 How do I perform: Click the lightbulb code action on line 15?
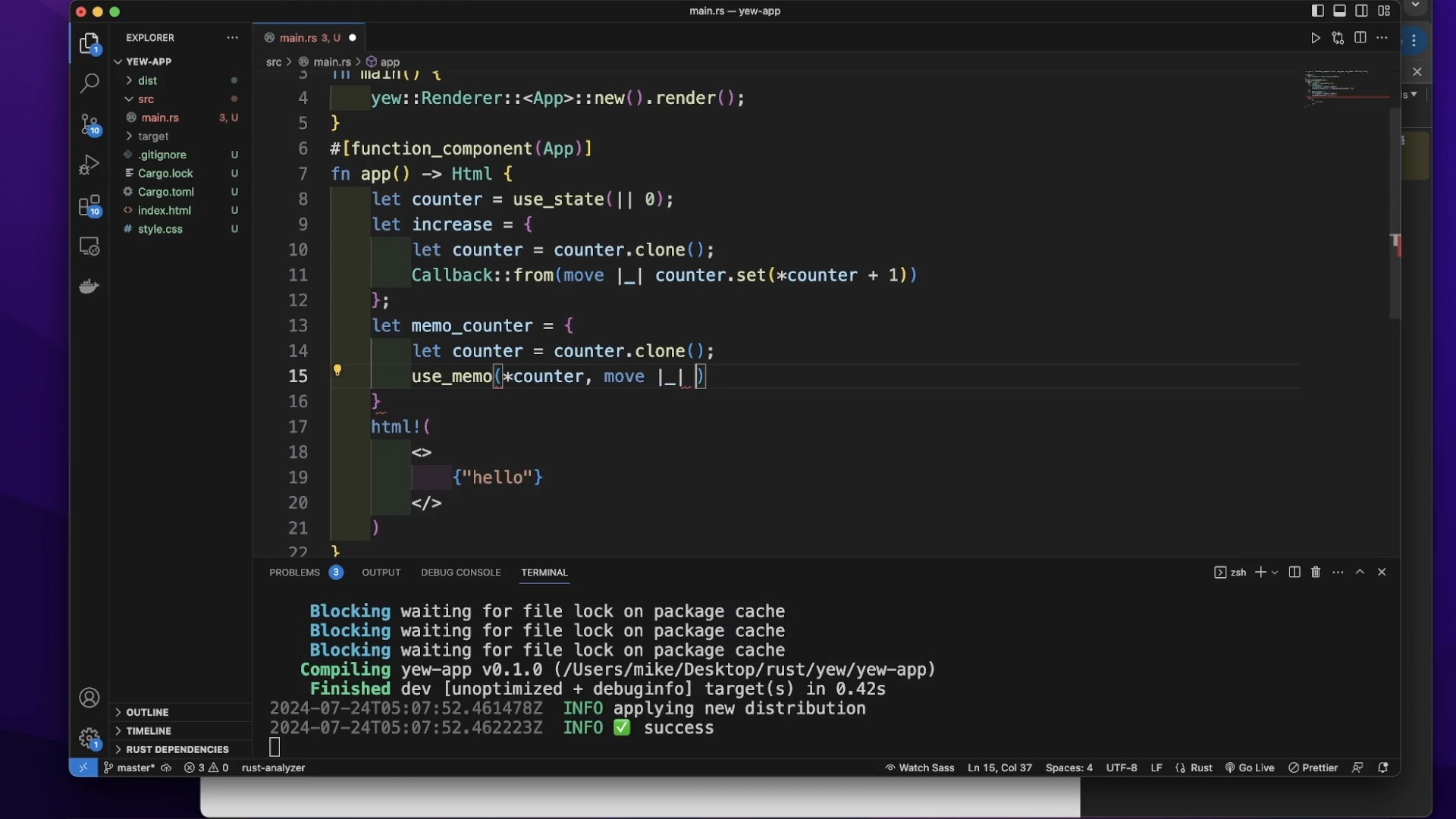coord(337,371)
